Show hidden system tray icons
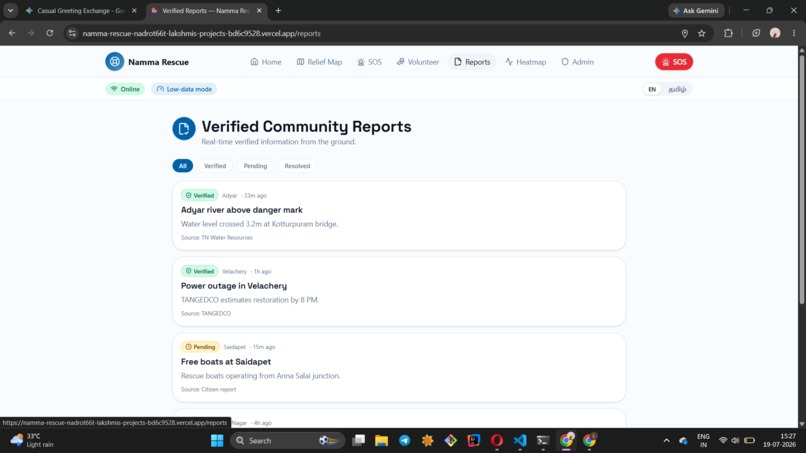This screenshot has height=453, width=806. point(666,441)
